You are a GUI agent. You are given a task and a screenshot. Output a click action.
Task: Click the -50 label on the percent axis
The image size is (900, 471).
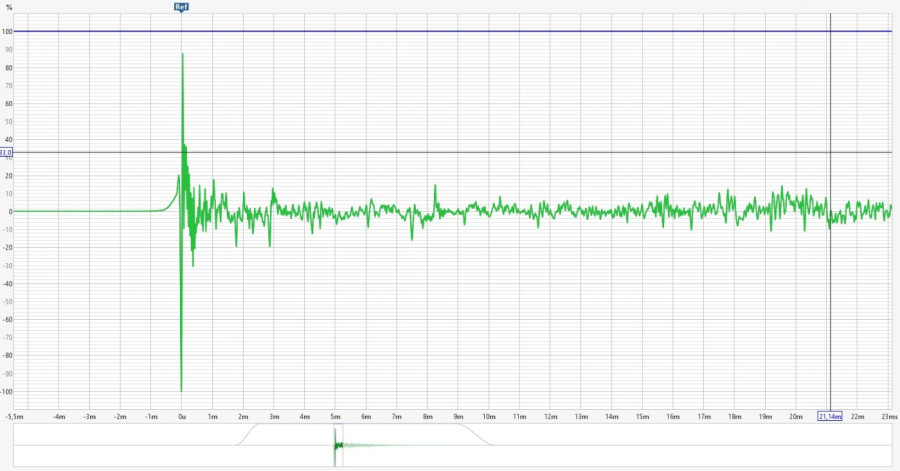[x=7, y=302]
